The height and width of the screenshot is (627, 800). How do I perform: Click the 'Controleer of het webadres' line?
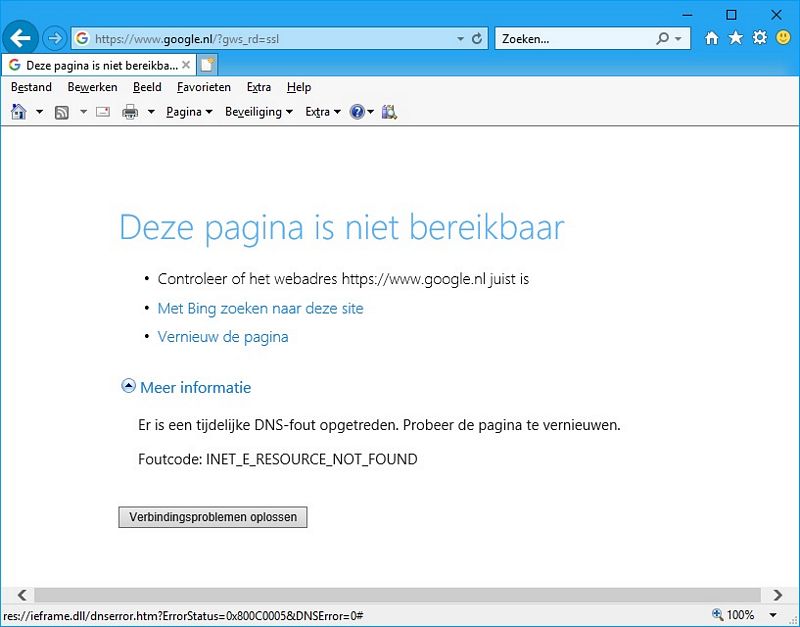[343, 279]
